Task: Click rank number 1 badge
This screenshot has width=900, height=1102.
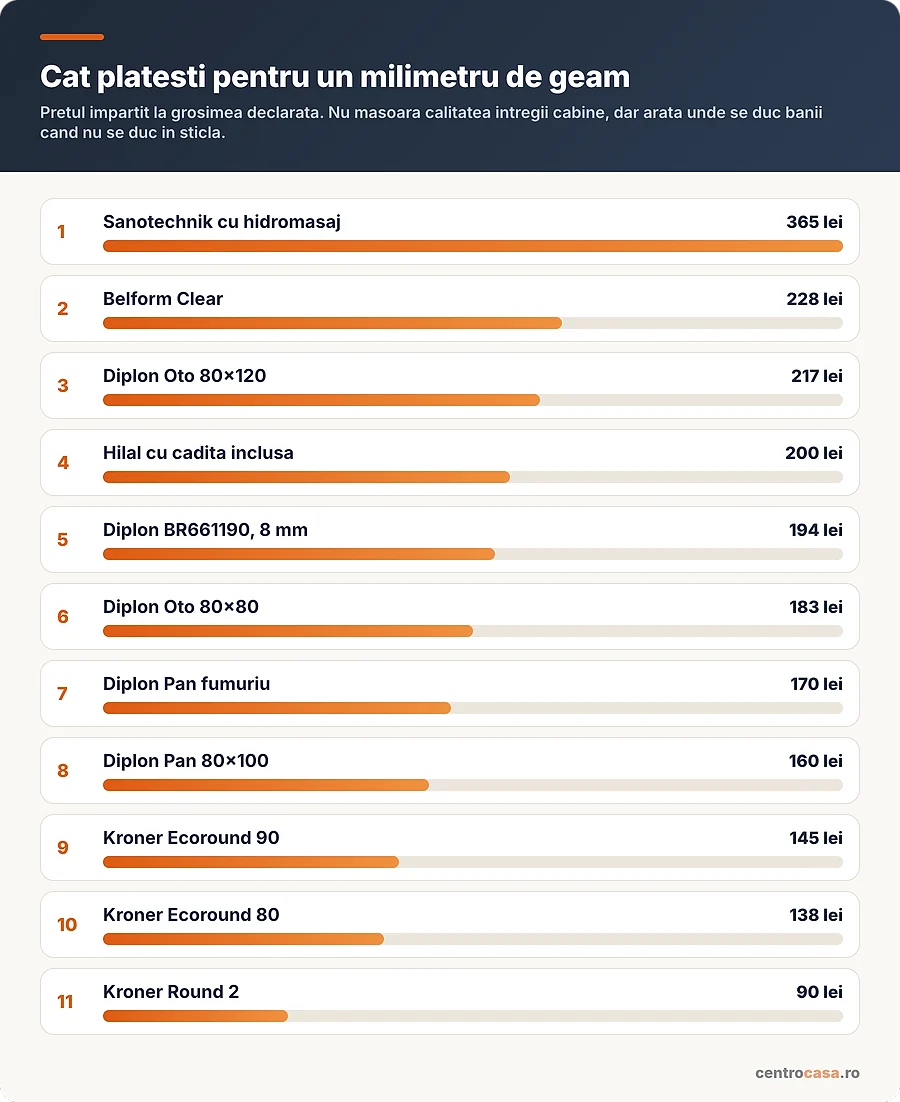Action: point(61,232)
